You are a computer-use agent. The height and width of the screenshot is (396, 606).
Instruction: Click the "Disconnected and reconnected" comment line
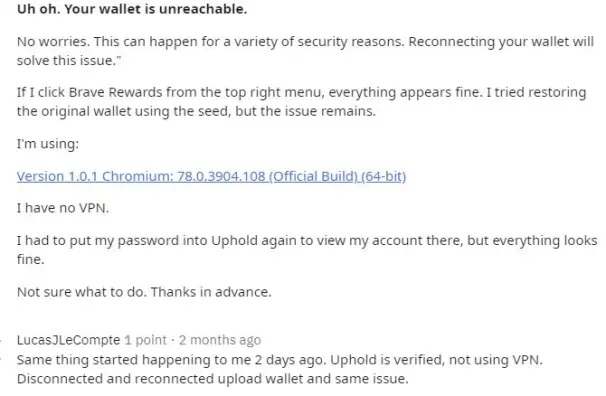(213, 379)
